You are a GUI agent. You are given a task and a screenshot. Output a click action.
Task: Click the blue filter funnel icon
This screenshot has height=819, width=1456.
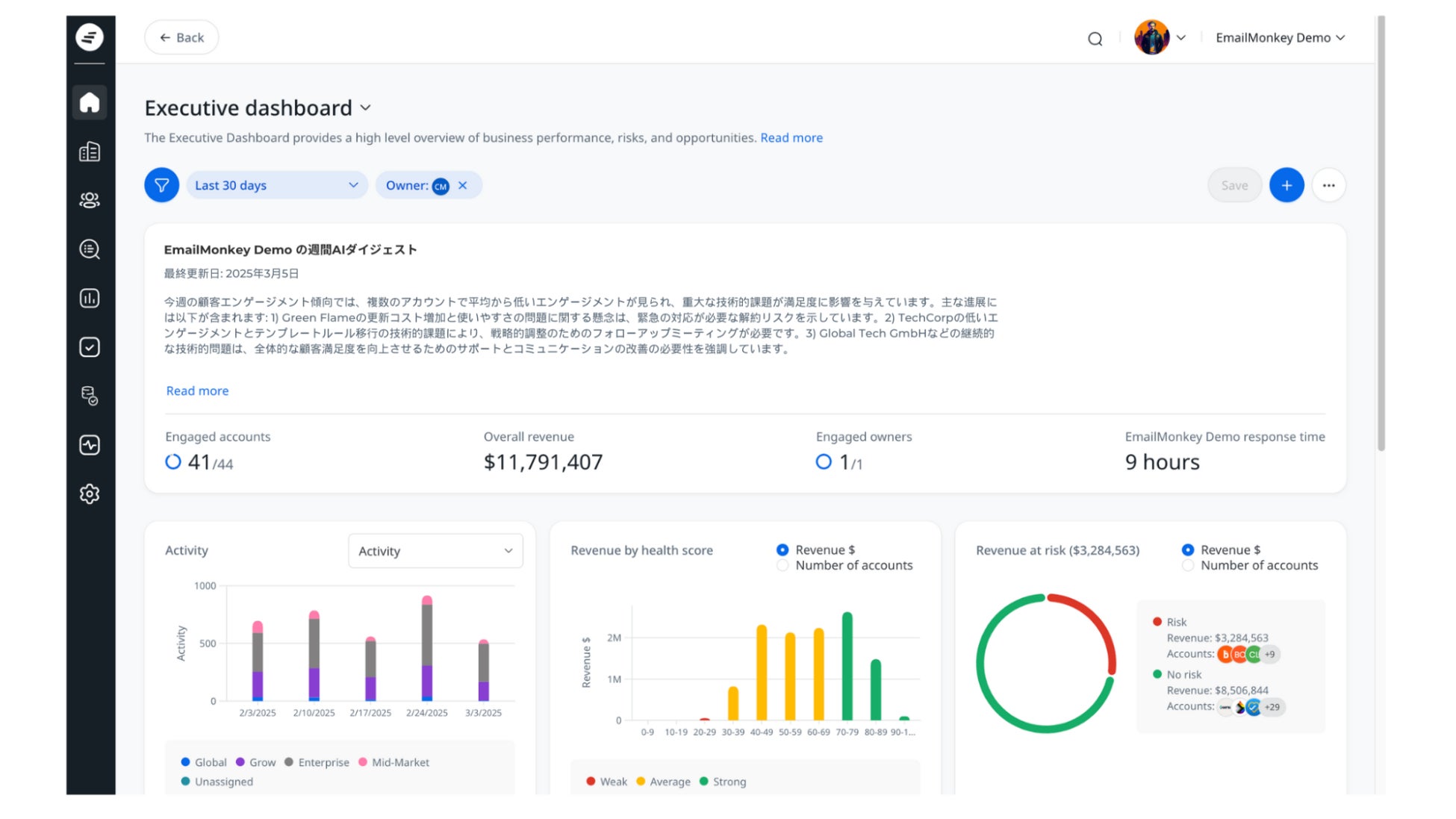pos(161,185)
